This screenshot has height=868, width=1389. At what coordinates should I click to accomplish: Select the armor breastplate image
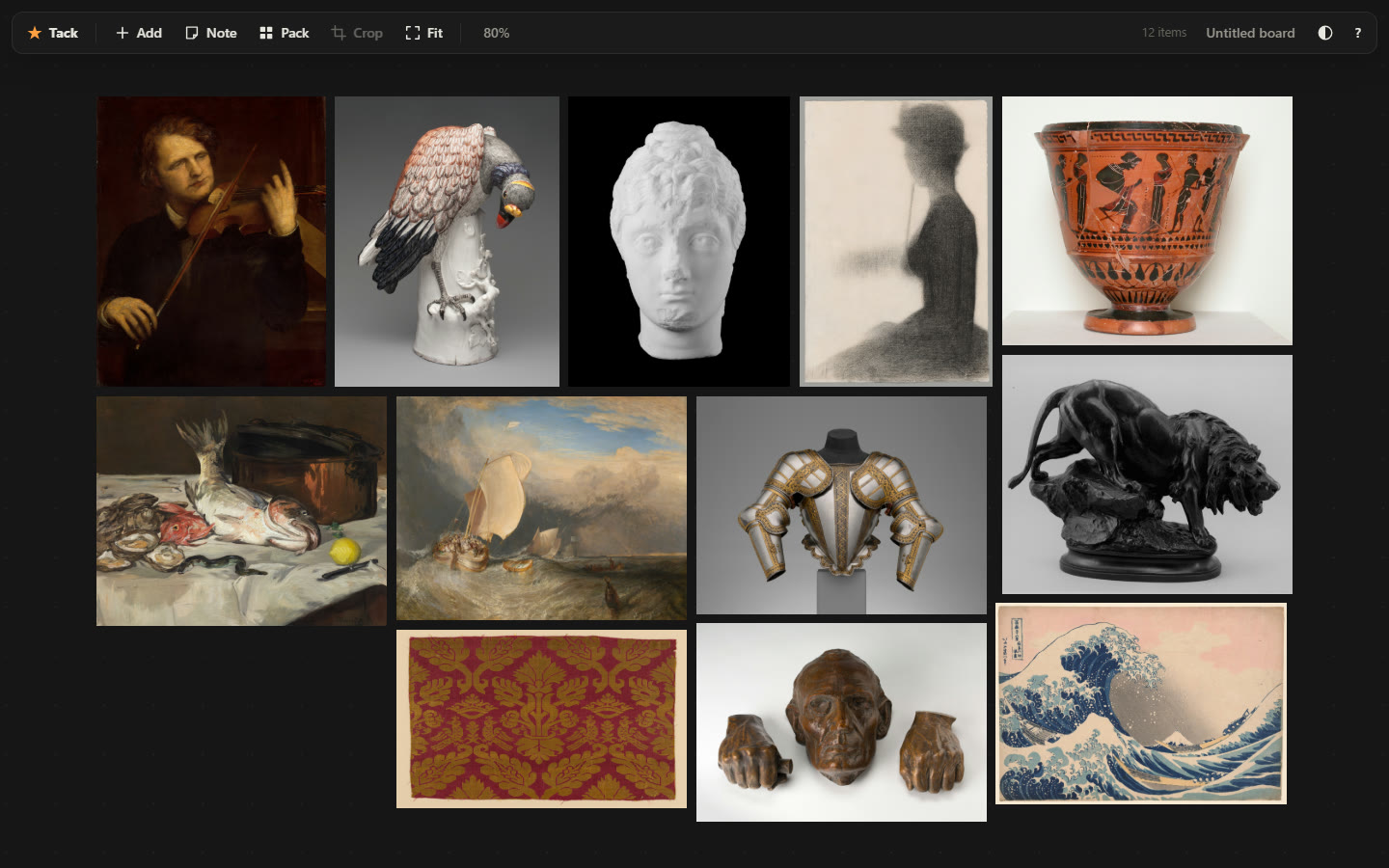(x=841, y=505)
